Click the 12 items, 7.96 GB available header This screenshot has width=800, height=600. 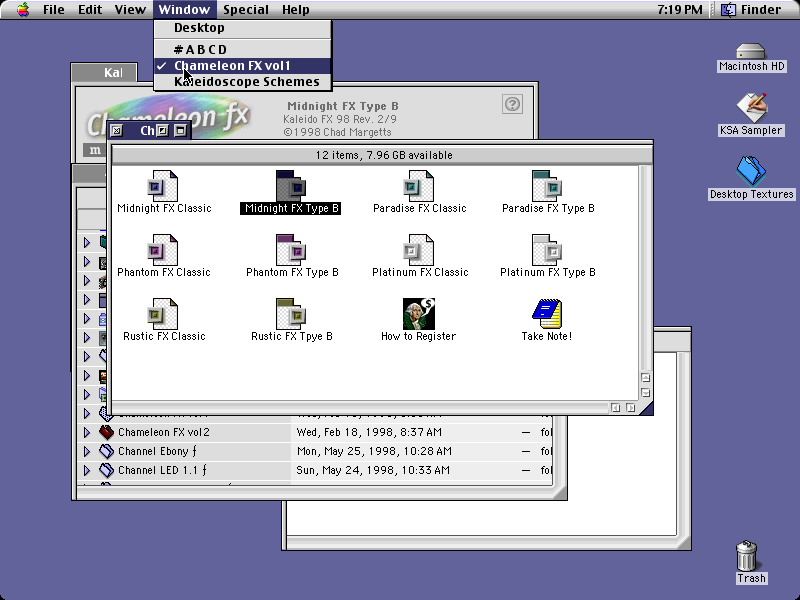click(384, 155)
